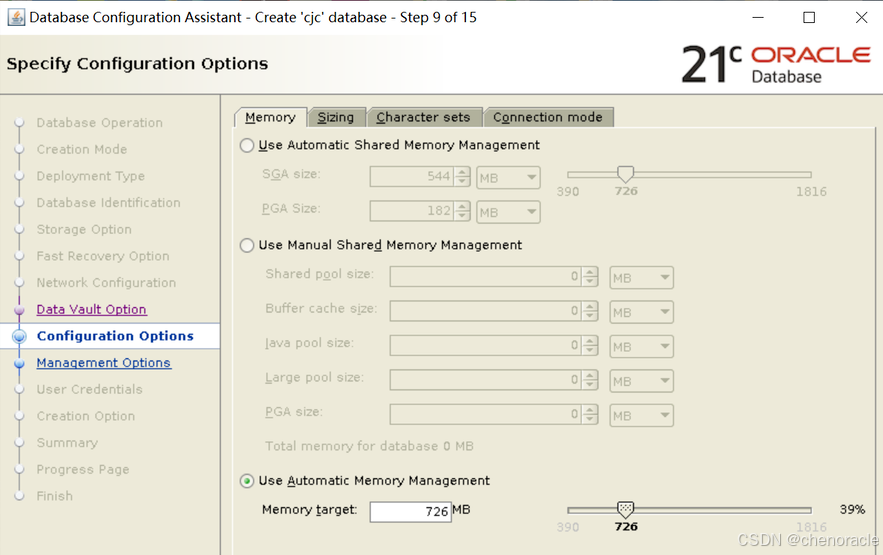Open Large pool size unit dropdown
The height and width of the screenshot is (555, 883).
click(641, 381)
